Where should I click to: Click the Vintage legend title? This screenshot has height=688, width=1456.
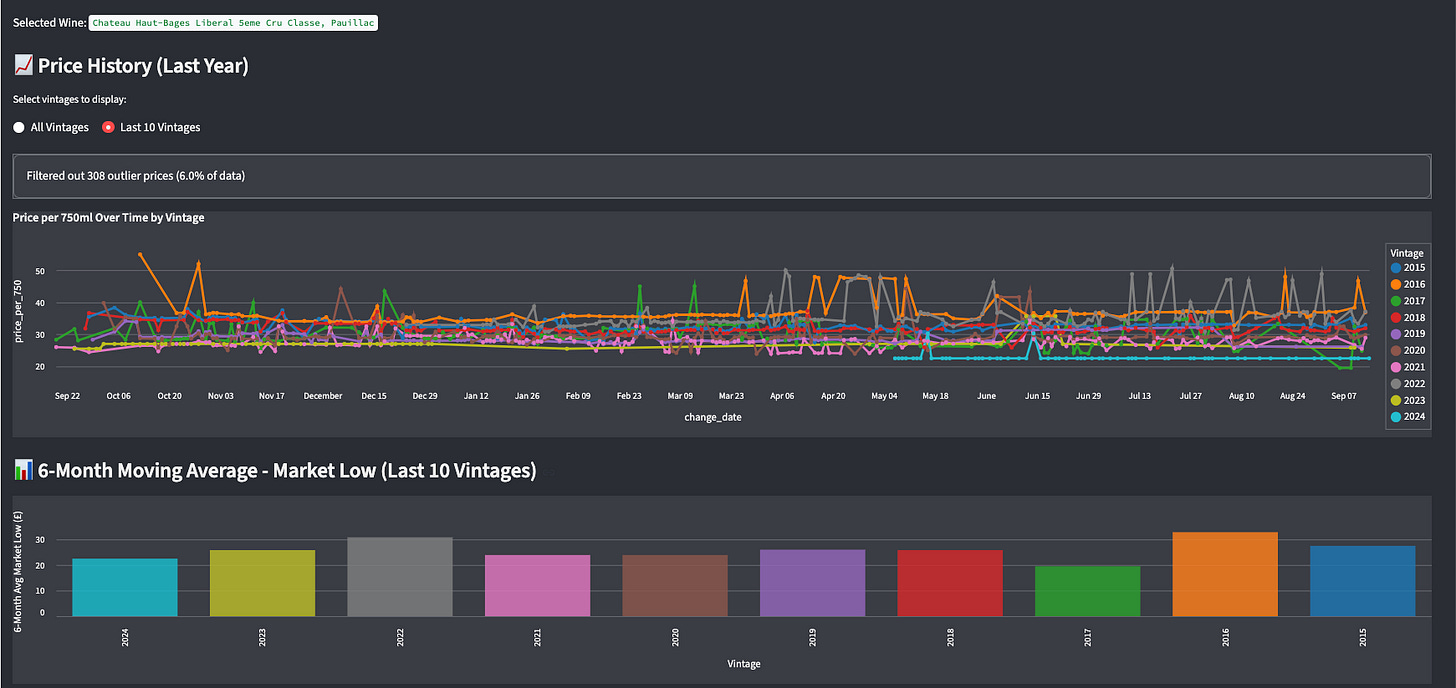click(x=1407, y=253)
